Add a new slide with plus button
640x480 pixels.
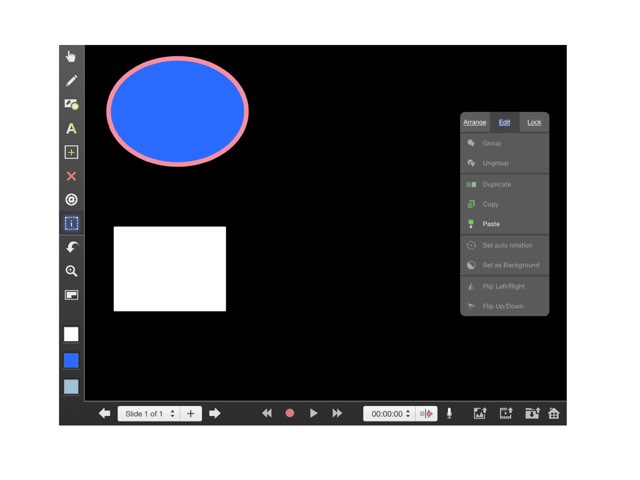pos(191,413)
